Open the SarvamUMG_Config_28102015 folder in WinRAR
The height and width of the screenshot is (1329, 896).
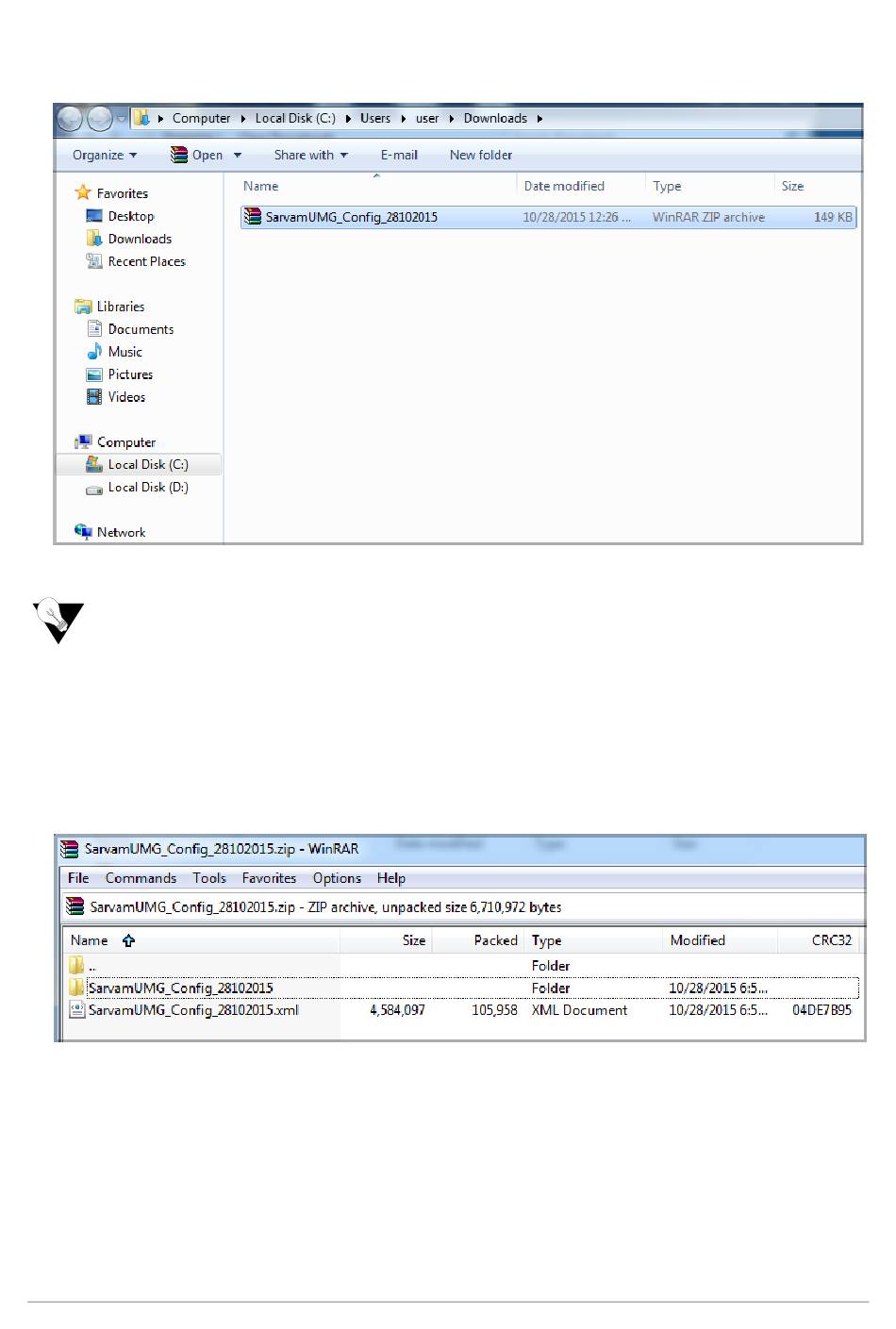pyautogui.click(x=180, y=988)
